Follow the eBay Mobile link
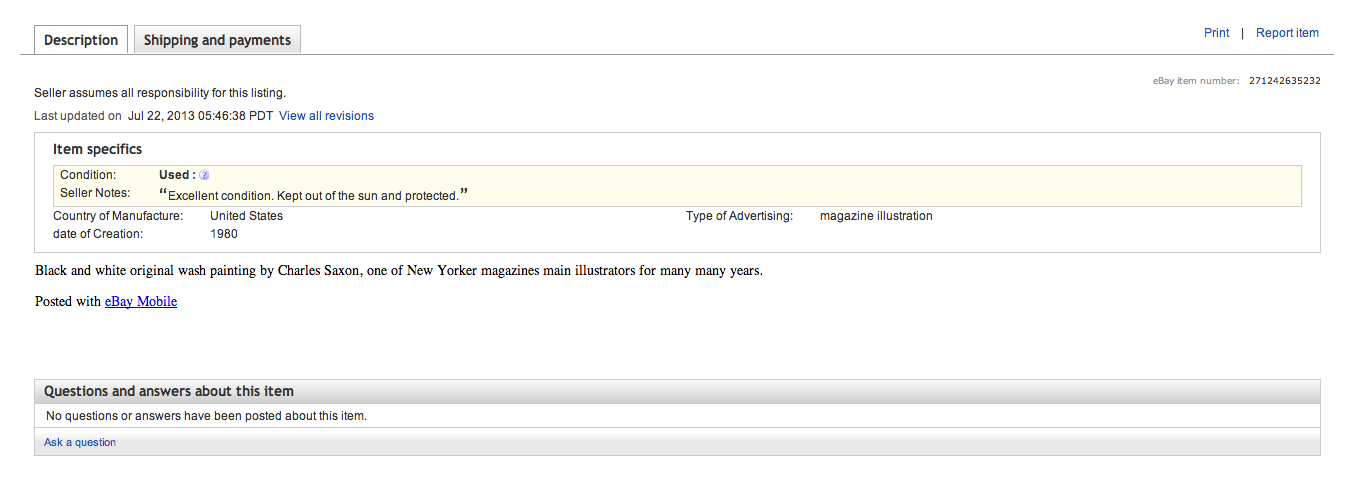The width and height of the screenshot is (1349, 484). (141, 301)
